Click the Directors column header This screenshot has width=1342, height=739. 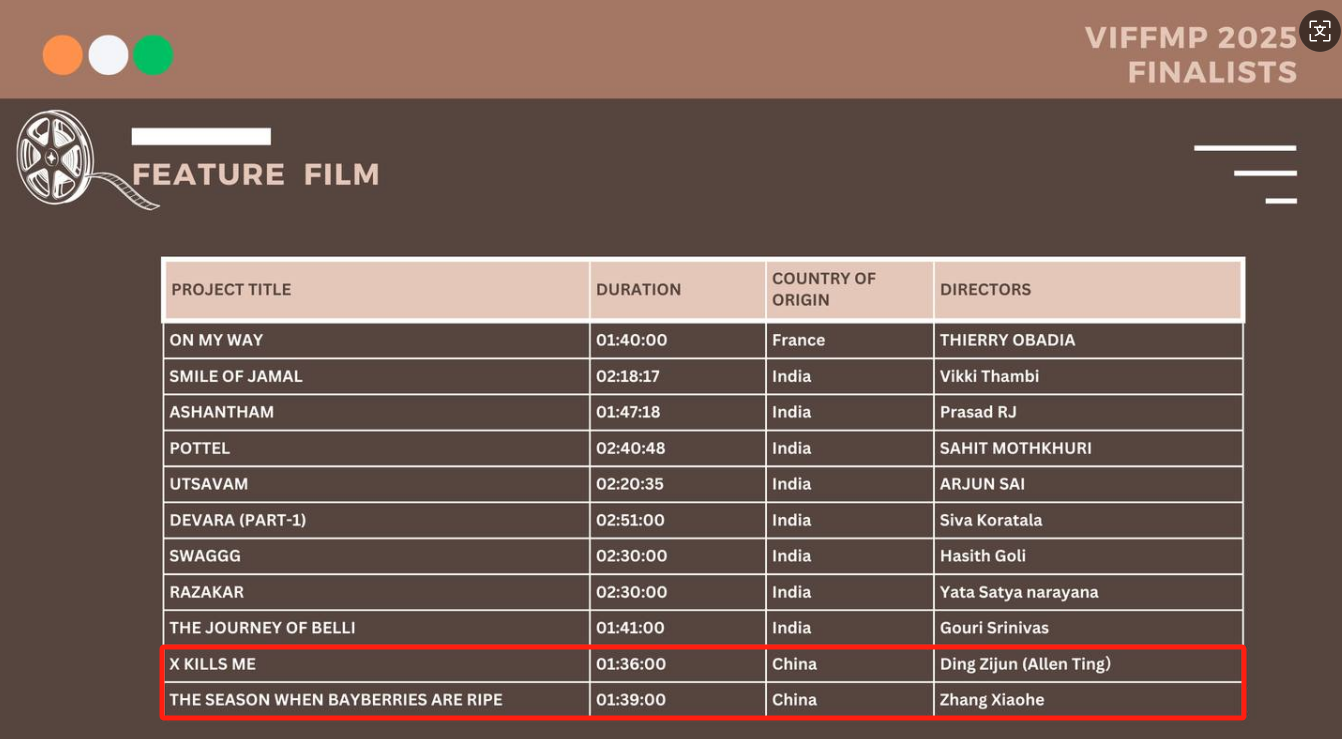pyautogui.click(x=985, y=290)
